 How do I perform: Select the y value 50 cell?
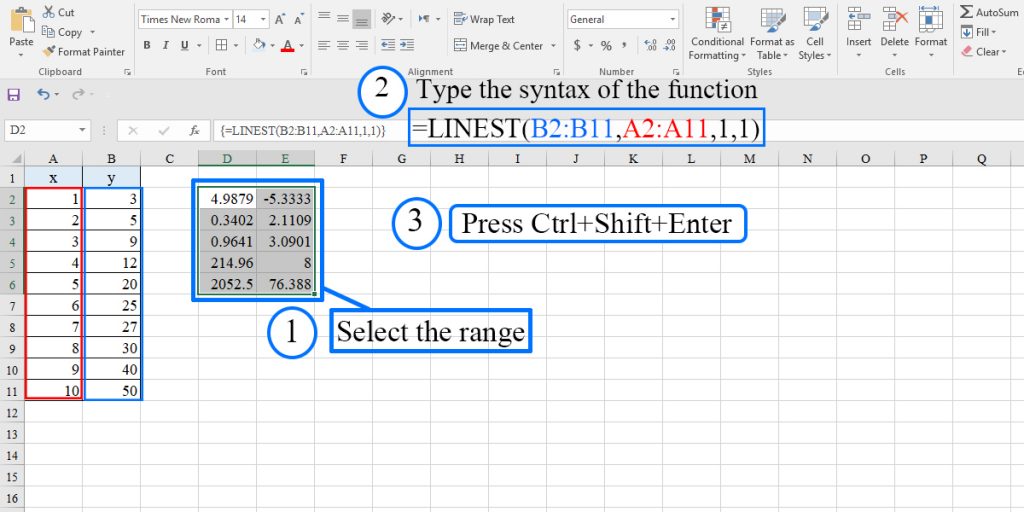pos(112,391)
